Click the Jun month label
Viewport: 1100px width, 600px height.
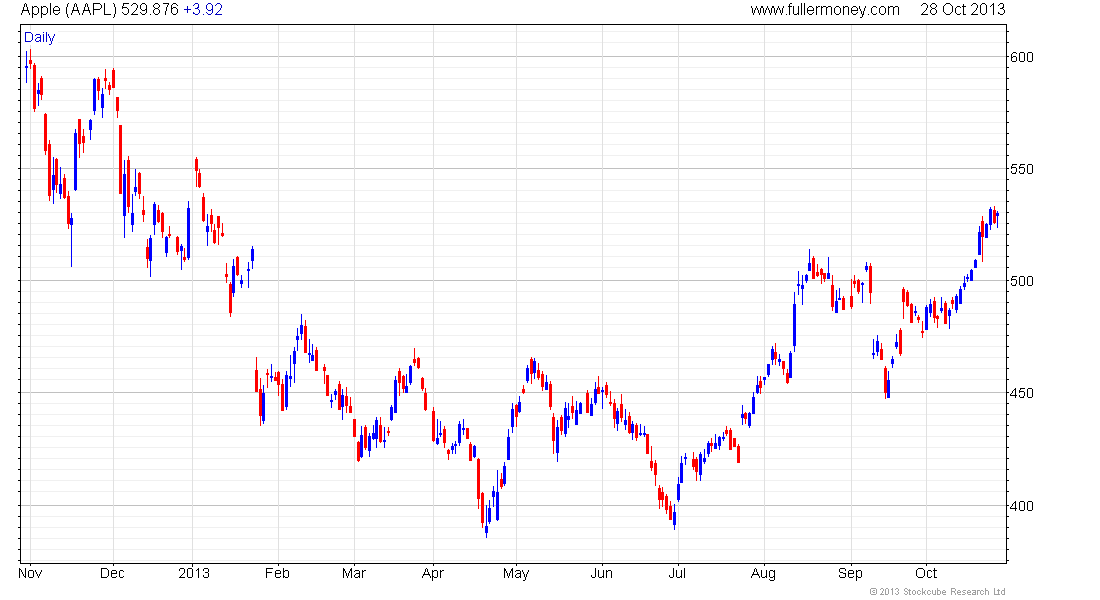[x=601, y=573]
